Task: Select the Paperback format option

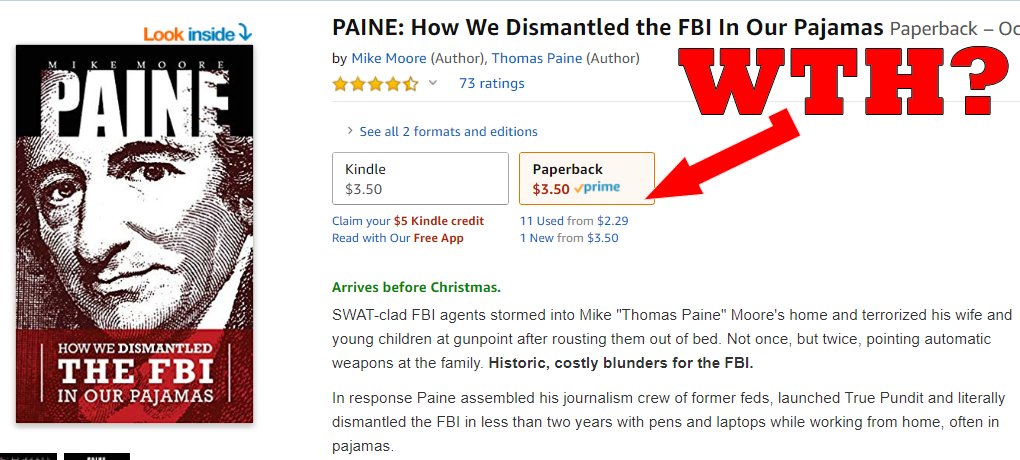Action: (587, 178)
